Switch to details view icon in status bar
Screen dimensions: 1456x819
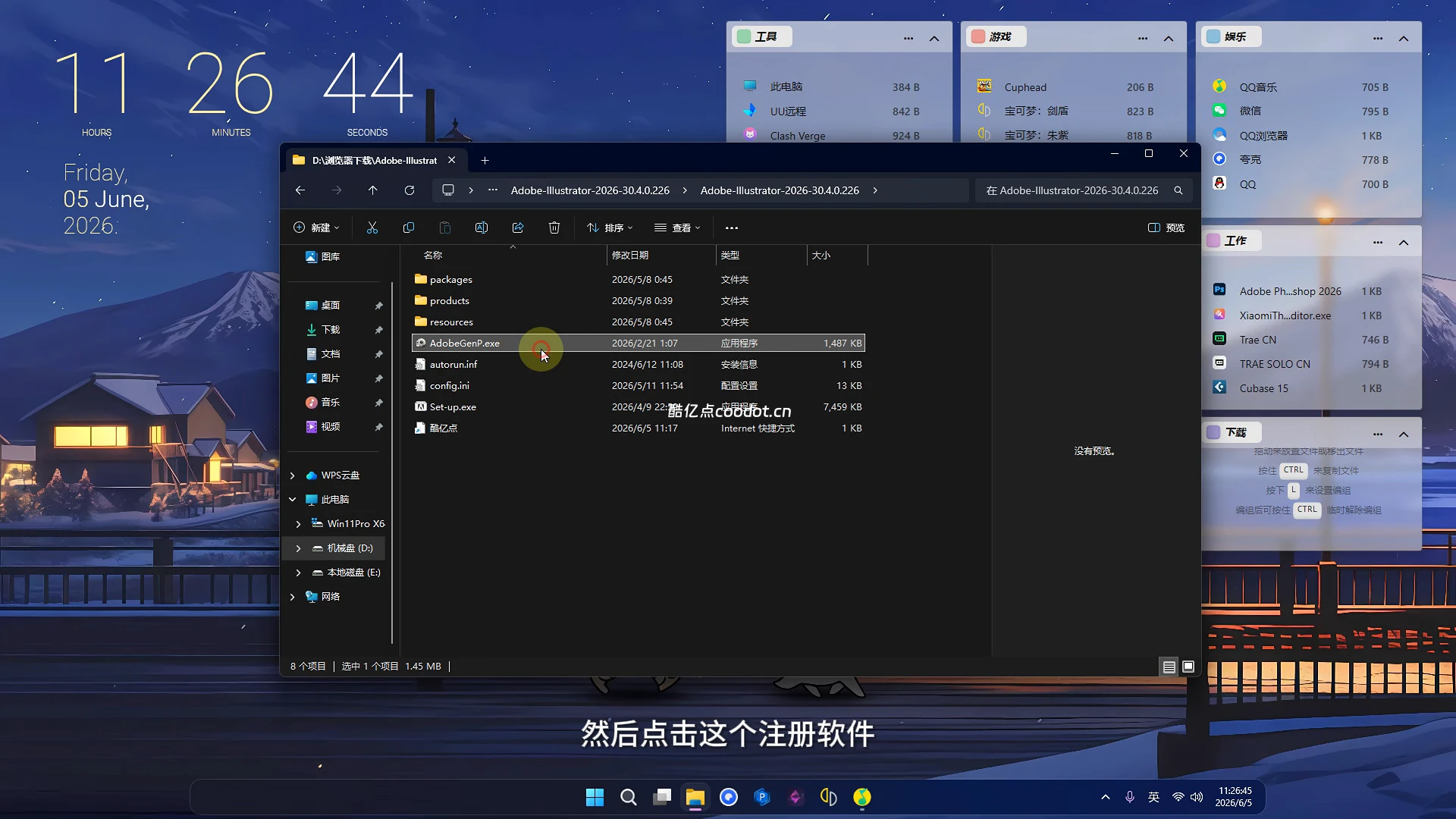[x=1169, y=667]
